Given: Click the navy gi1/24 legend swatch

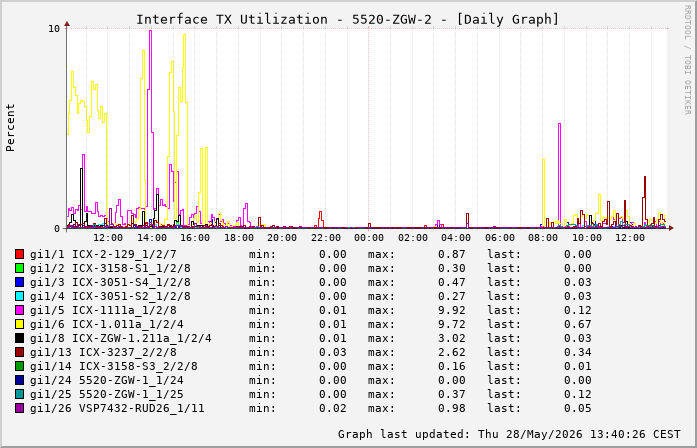Looking at the screenshot, I should (19, 380).
